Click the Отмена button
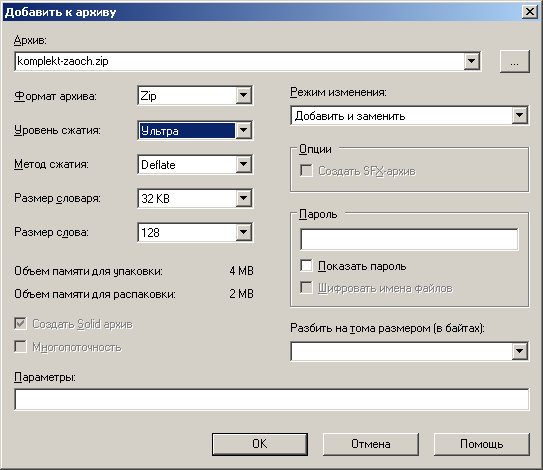 click(371, 444)
